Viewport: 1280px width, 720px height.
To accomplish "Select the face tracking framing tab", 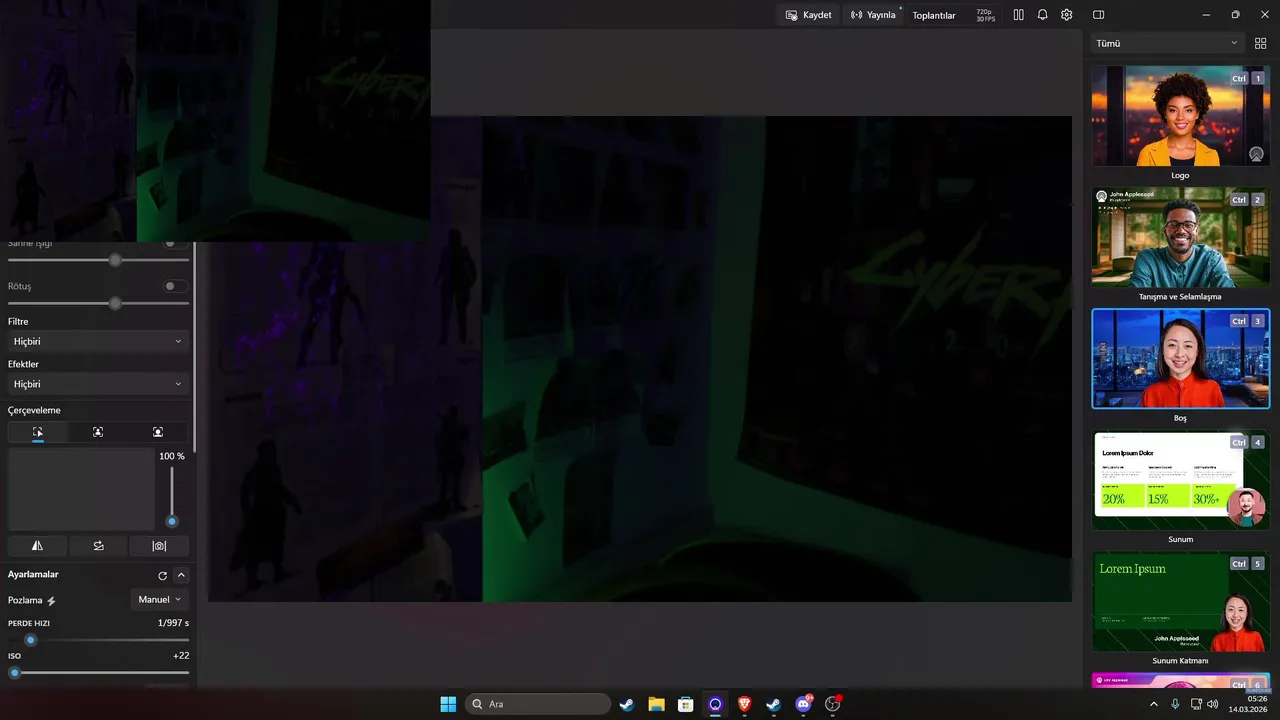I will (158, 432).
